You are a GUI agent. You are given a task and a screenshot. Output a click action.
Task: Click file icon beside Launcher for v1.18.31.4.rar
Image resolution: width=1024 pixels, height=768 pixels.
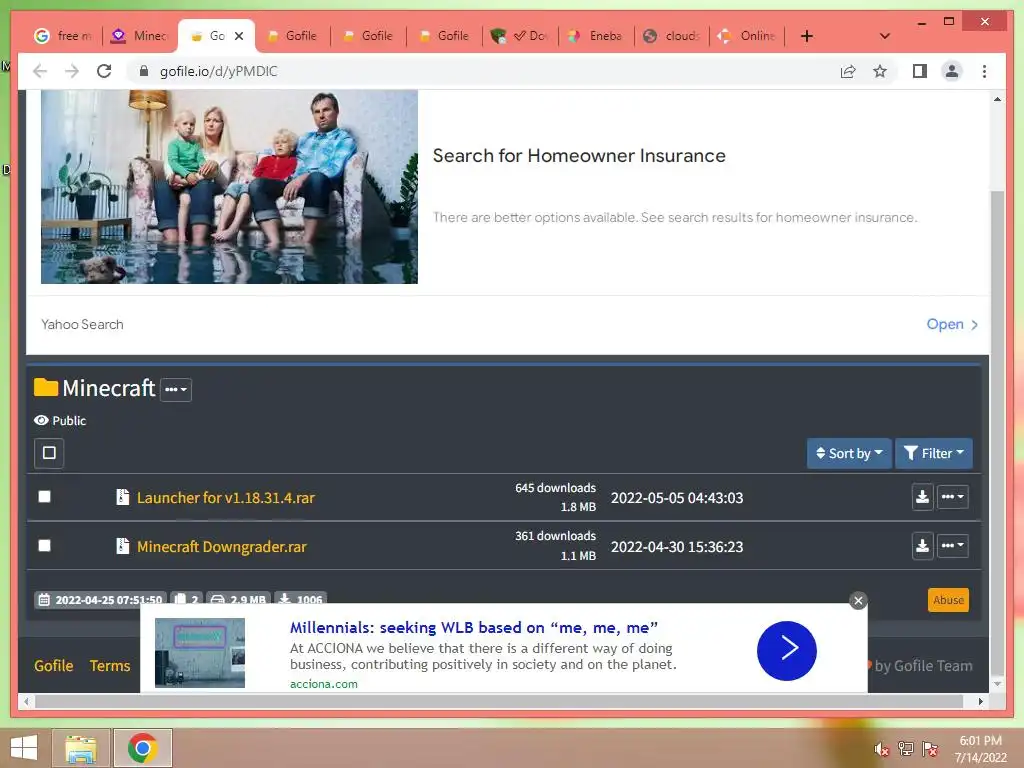click(x=122, y=497)
